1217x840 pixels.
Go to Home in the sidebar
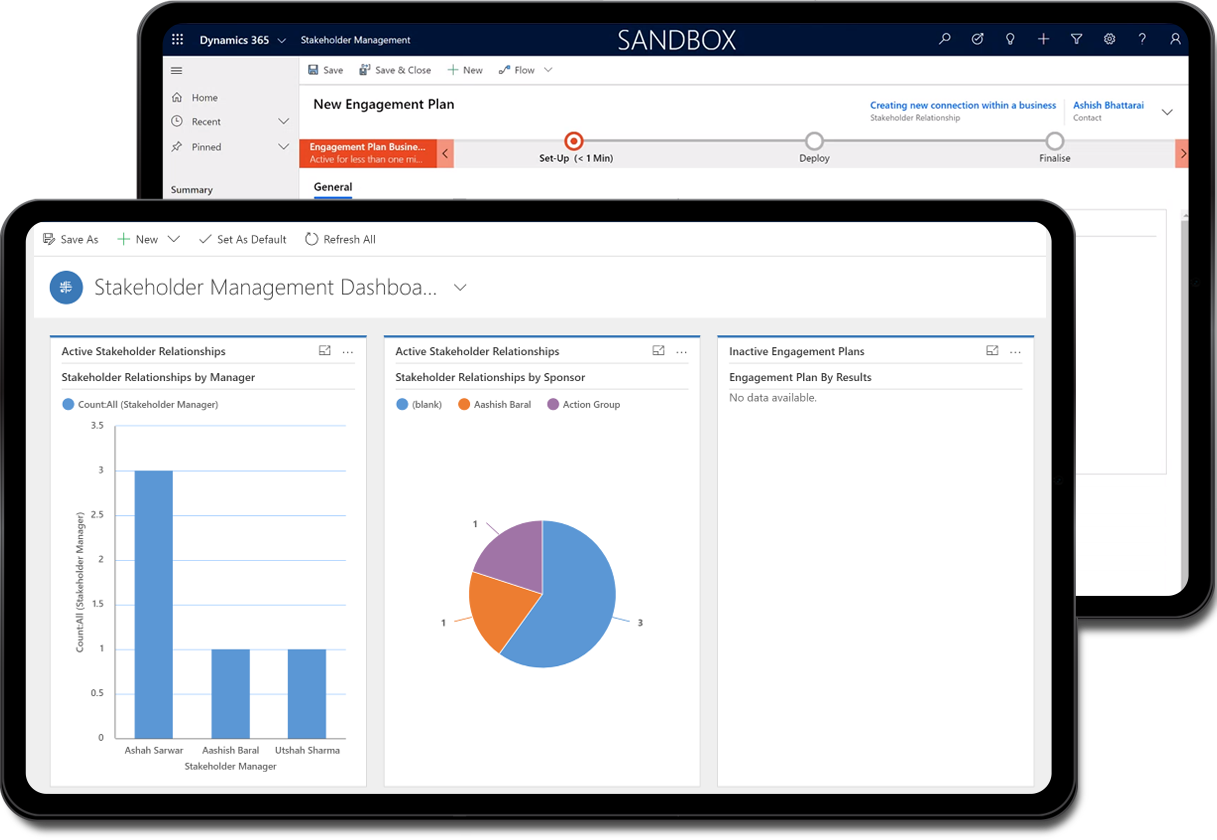[204, 98]
